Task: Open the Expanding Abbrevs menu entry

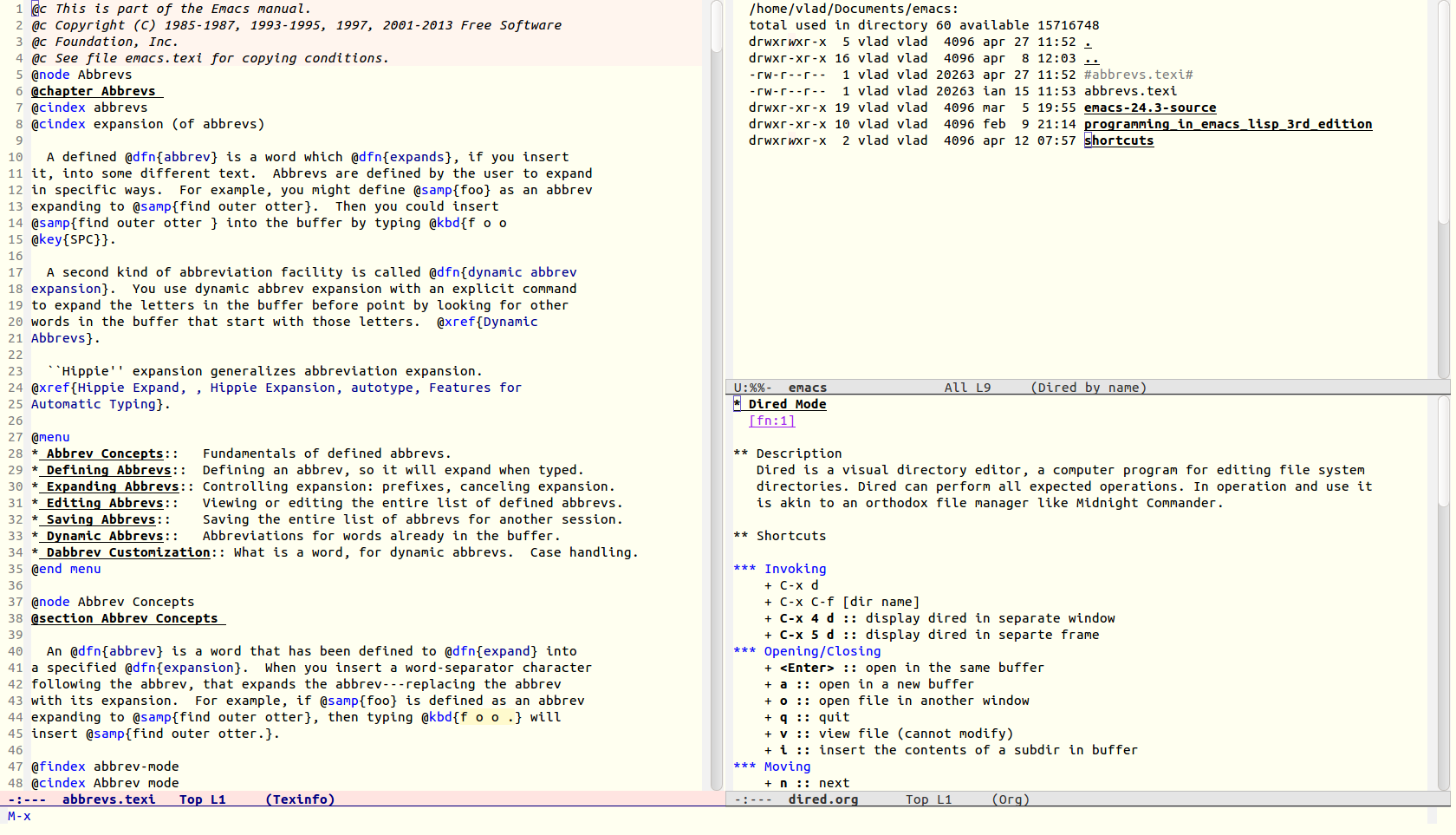Action: (113, 486)
